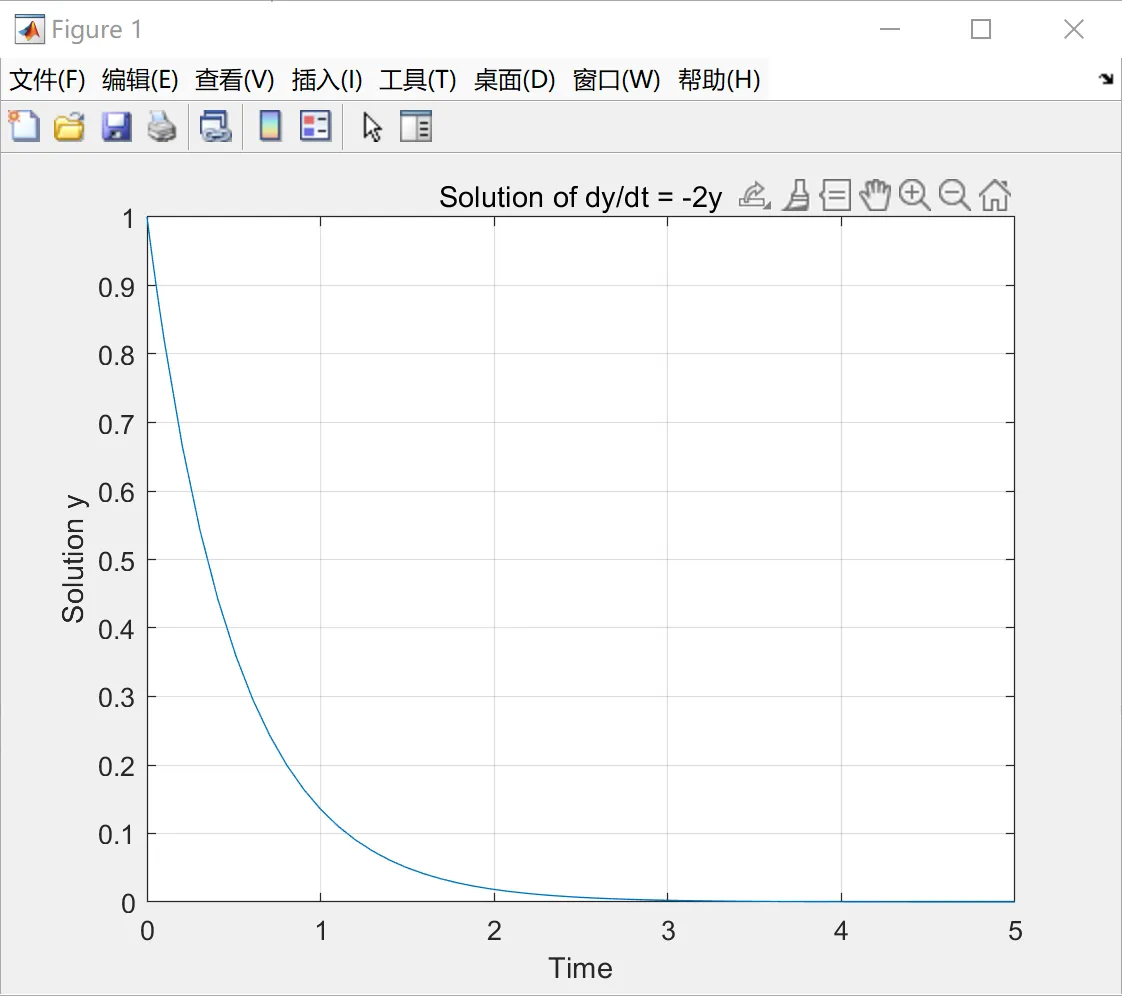The height and width of the screenshot is (996, 1122).
Task: Open the 桌面(D) menu
Action: (x=514, y=79)
